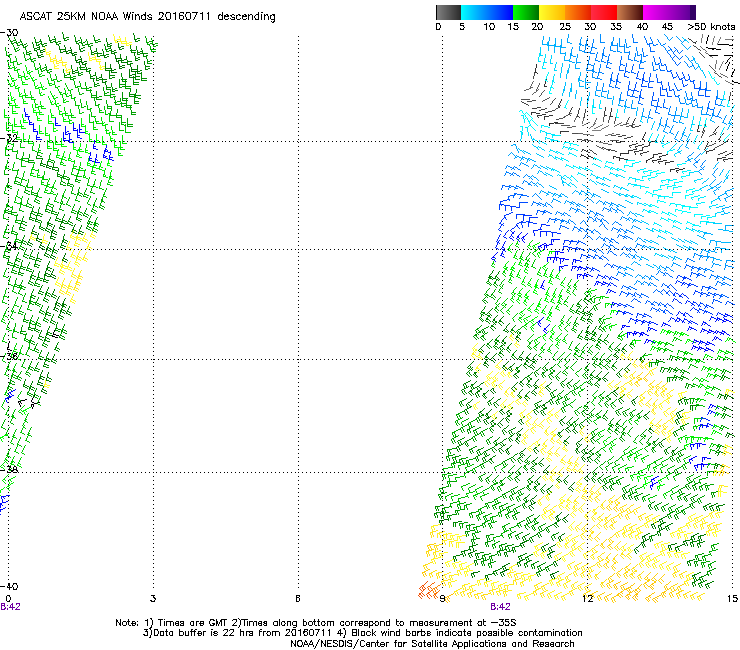
Task: Click the date '20160711' in the title
Action: pos(185,16)
